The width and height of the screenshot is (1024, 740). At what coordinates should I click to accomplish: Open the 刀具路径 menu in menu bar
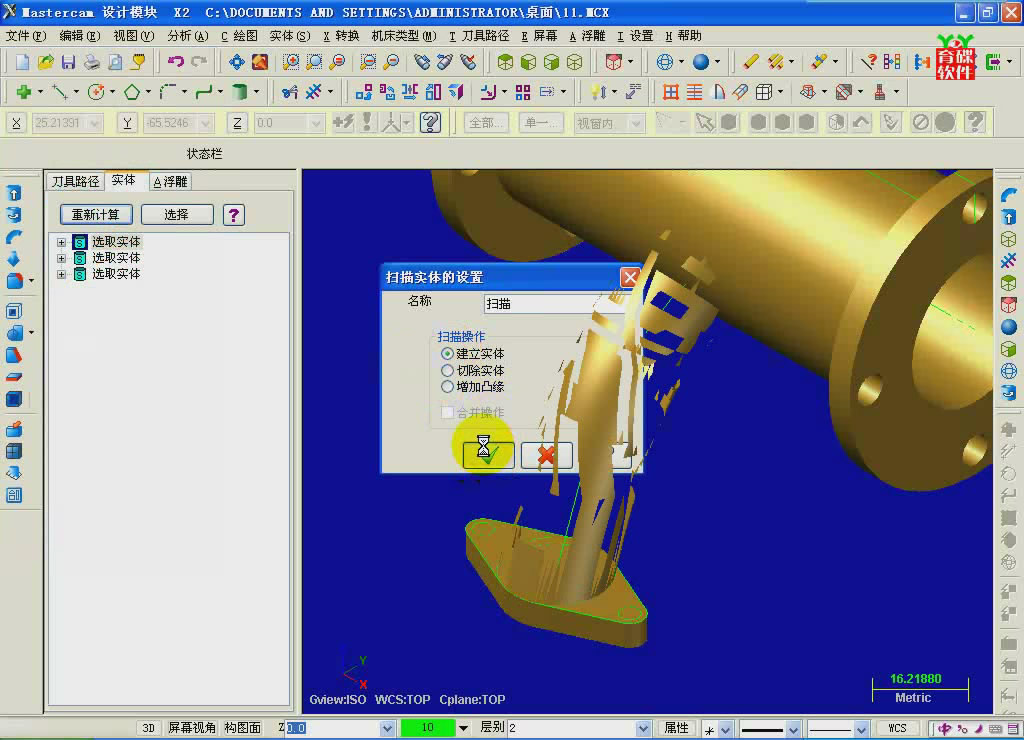pos(479,36)
